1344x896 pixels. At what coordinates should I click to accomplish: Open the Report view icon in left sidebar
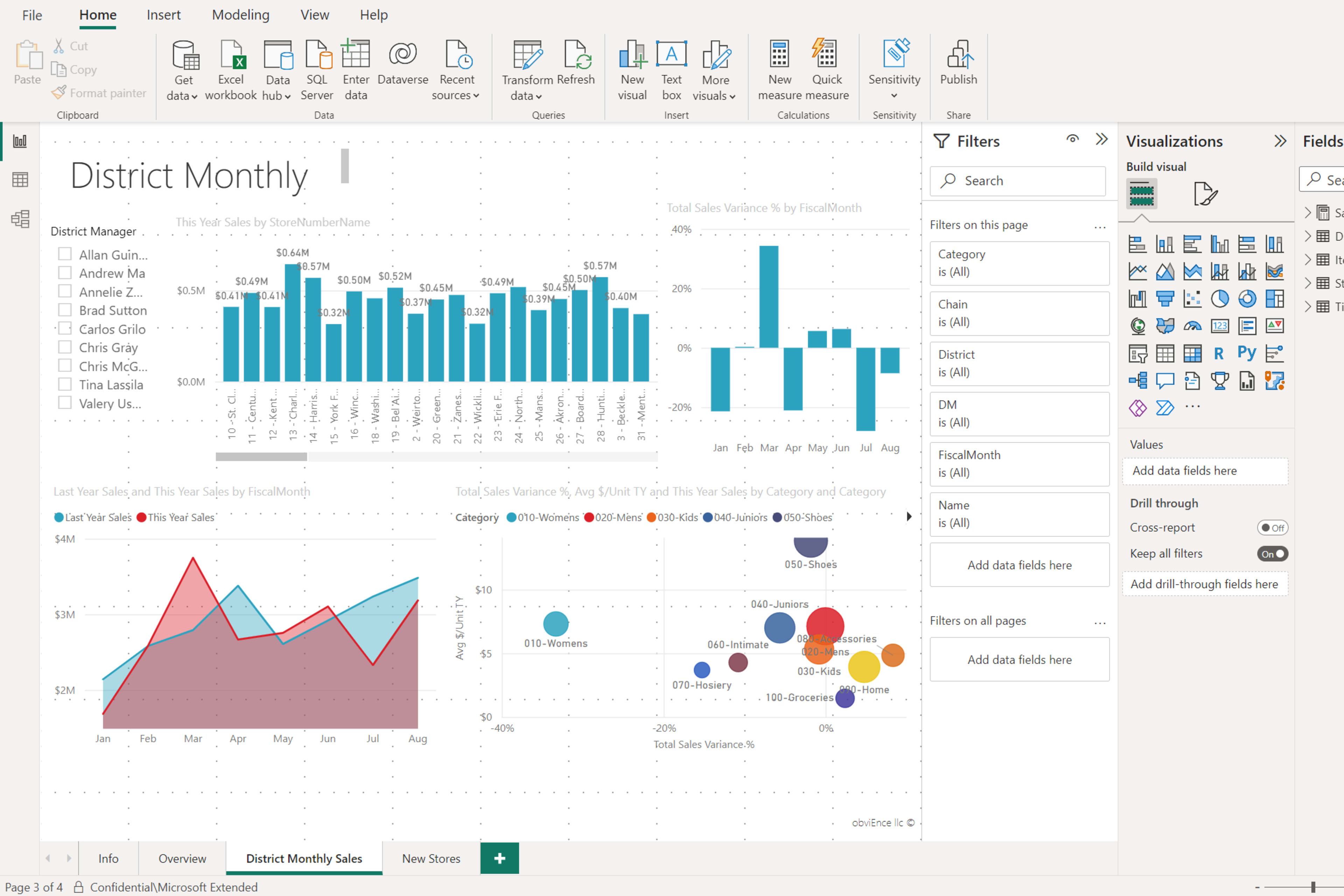[x=20, y=141]
